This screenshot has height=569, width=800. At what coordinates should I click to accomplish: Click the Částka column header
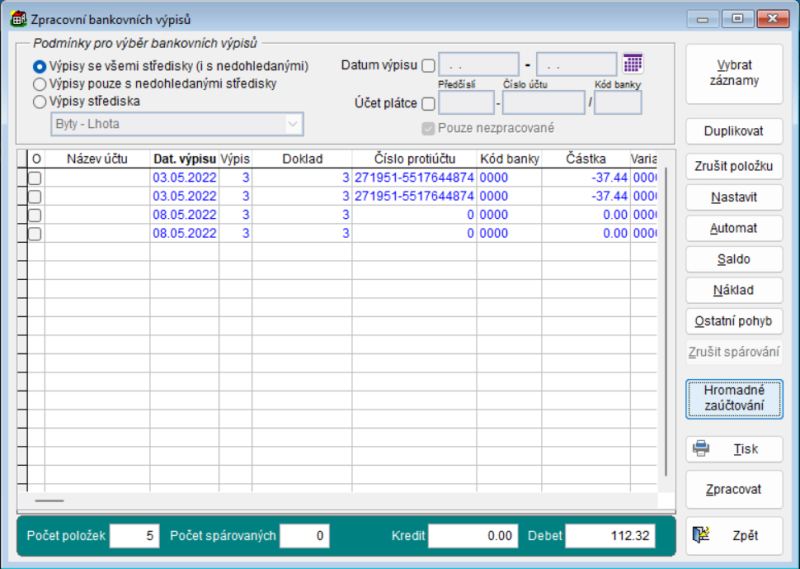(585, 158)
